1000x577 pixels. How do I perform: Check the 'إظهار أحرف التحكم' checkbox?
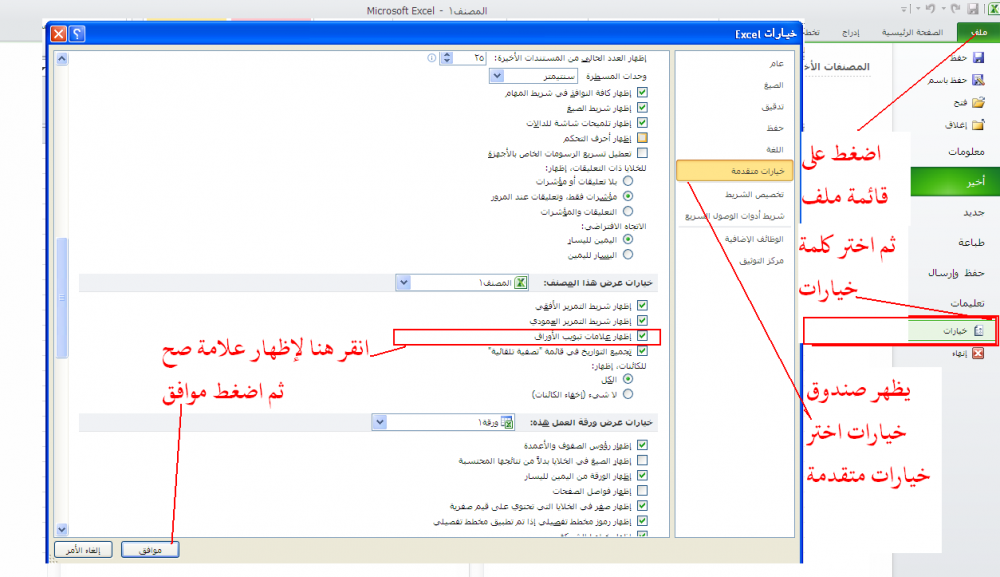642,138
